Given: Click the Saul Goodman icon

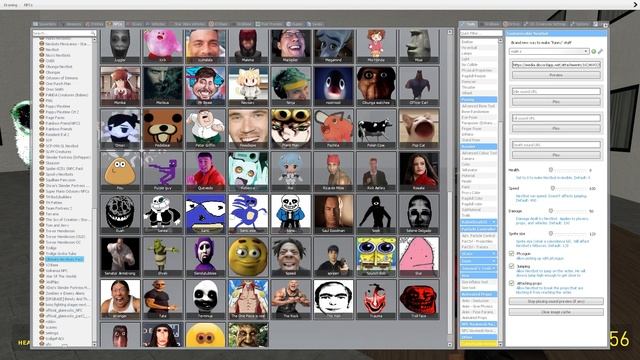Looking at the screenshot, I should tap(333, 214).
